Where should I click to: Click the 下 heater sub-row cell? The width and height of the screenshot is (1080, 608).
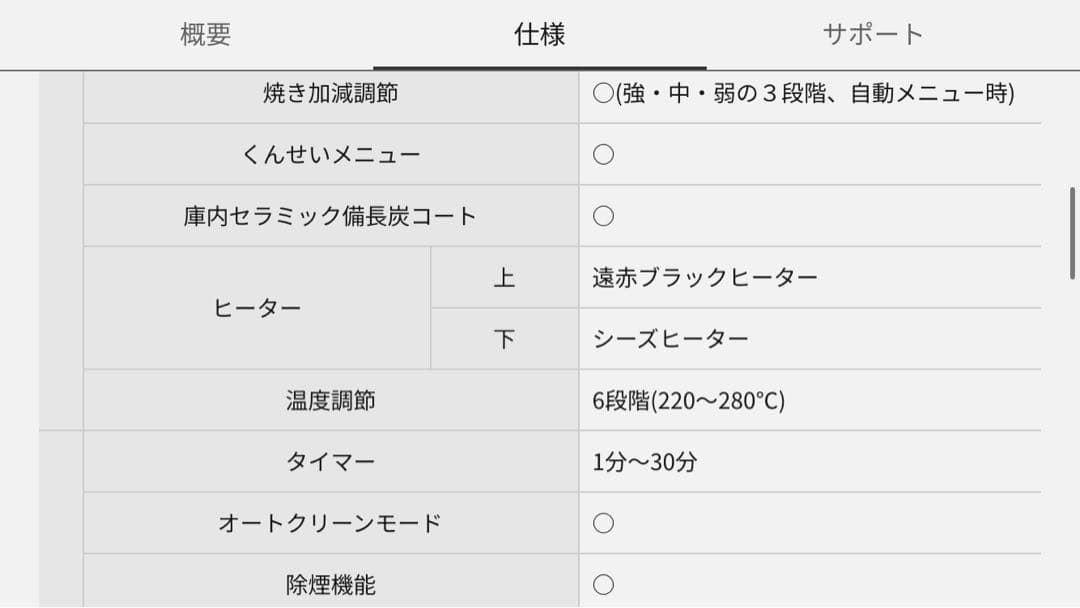click(504, 338)
